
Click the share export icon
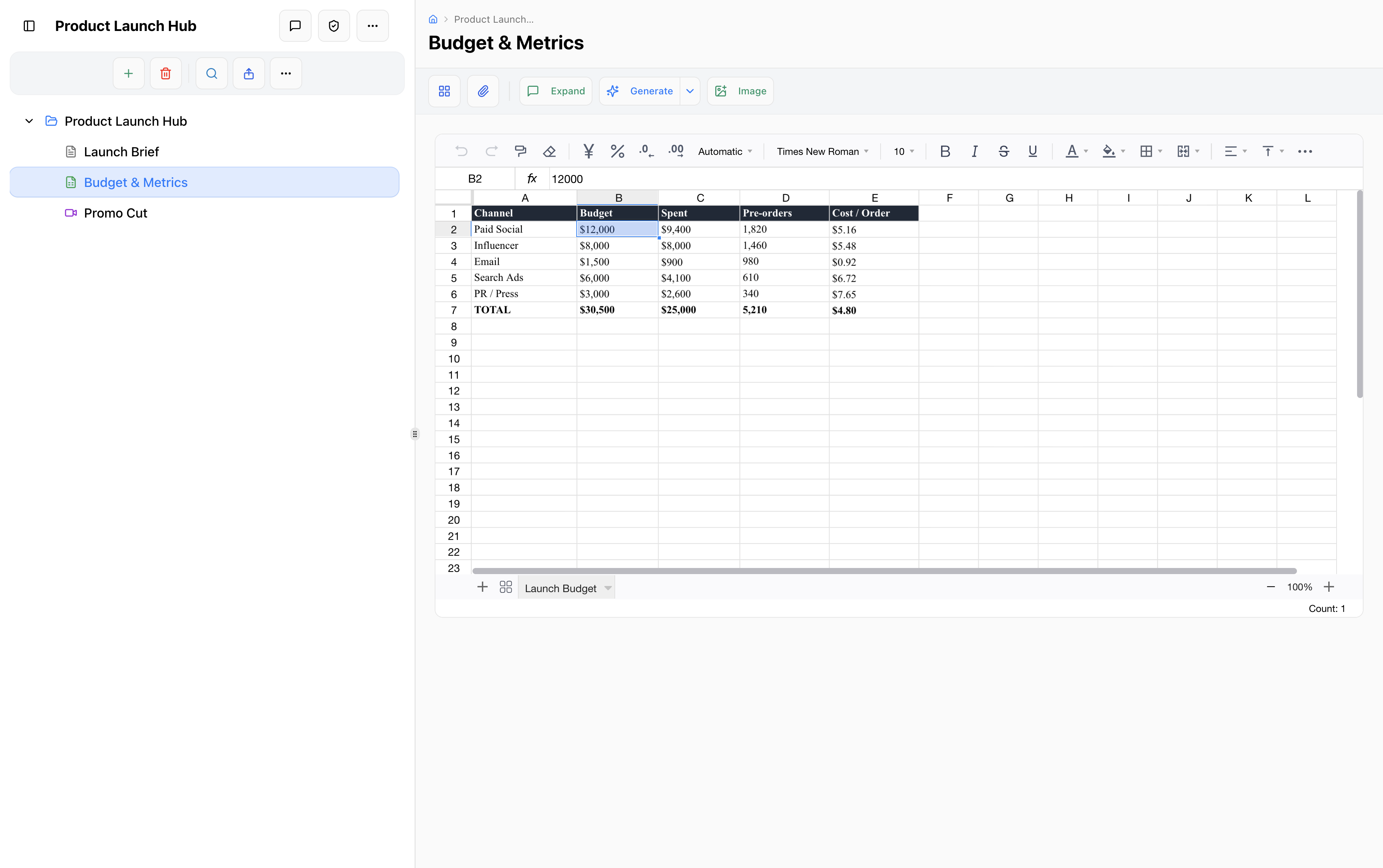pyautogui.click(x=249, y=73)
